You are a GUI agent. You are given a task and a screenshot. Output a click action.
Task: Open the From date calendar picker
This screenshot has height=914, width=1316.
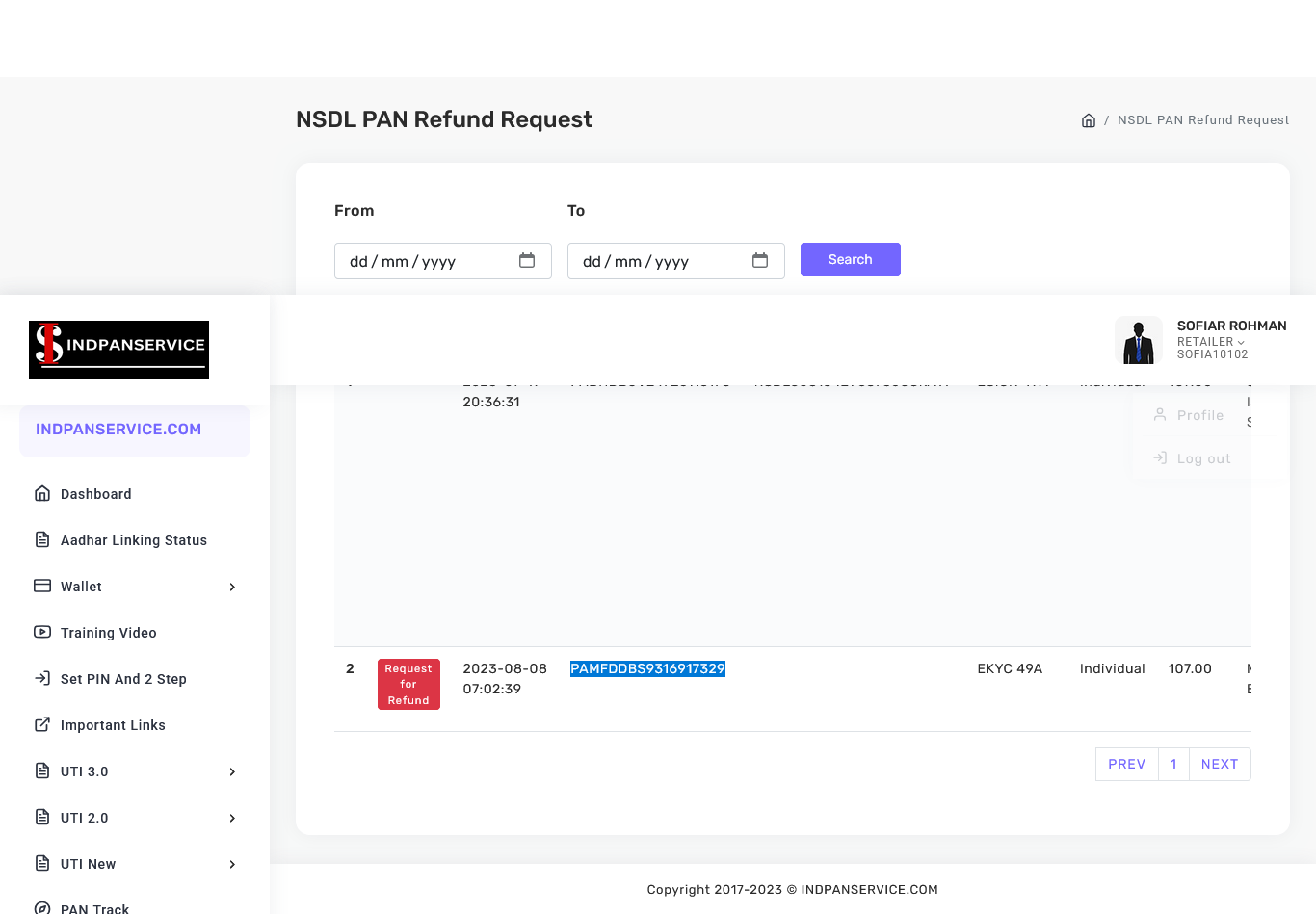click(x=527, y=261)
